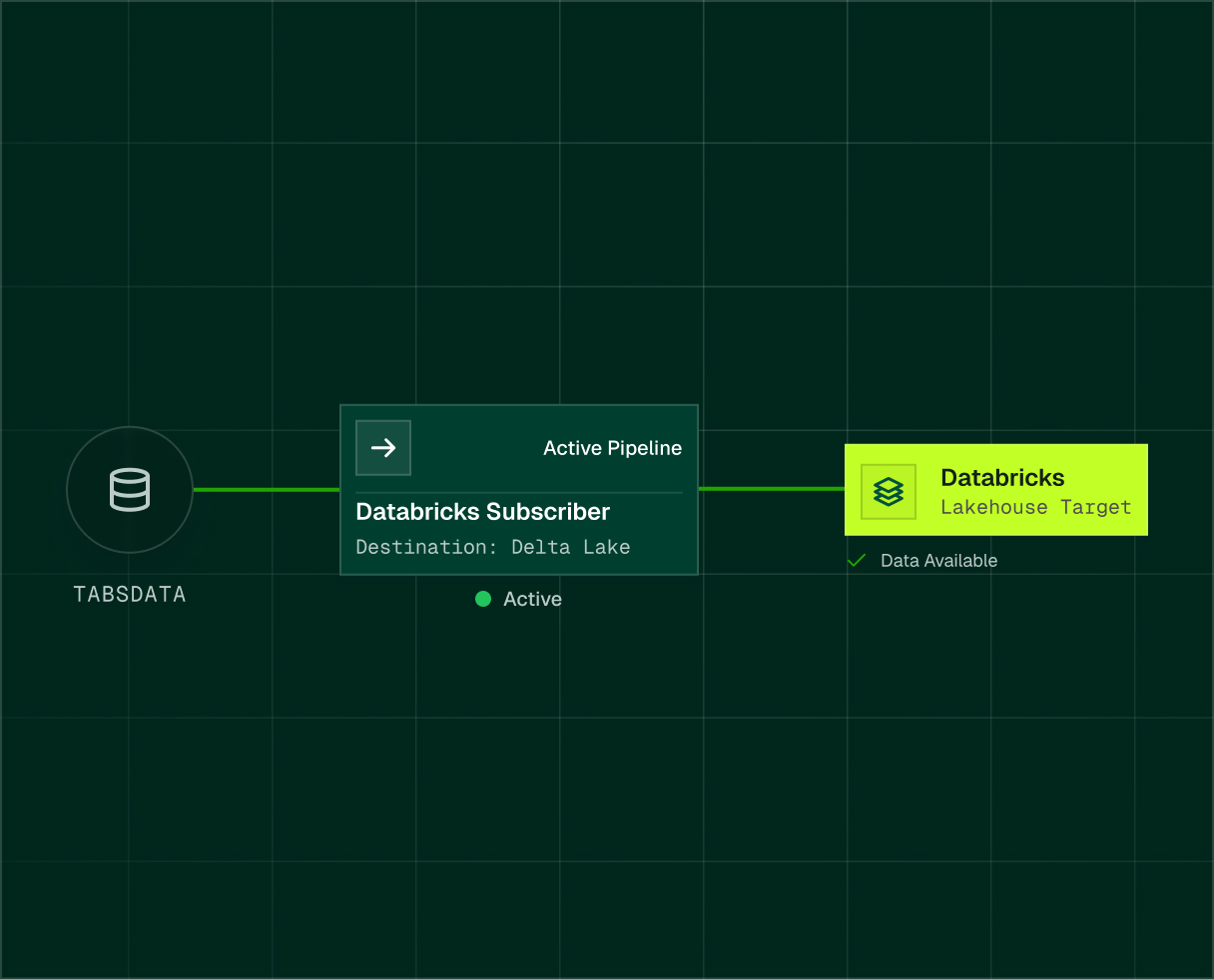The image size is (1214, 980).
Task: Click the Databricks Subscriber title
Action: pos(483,512)
